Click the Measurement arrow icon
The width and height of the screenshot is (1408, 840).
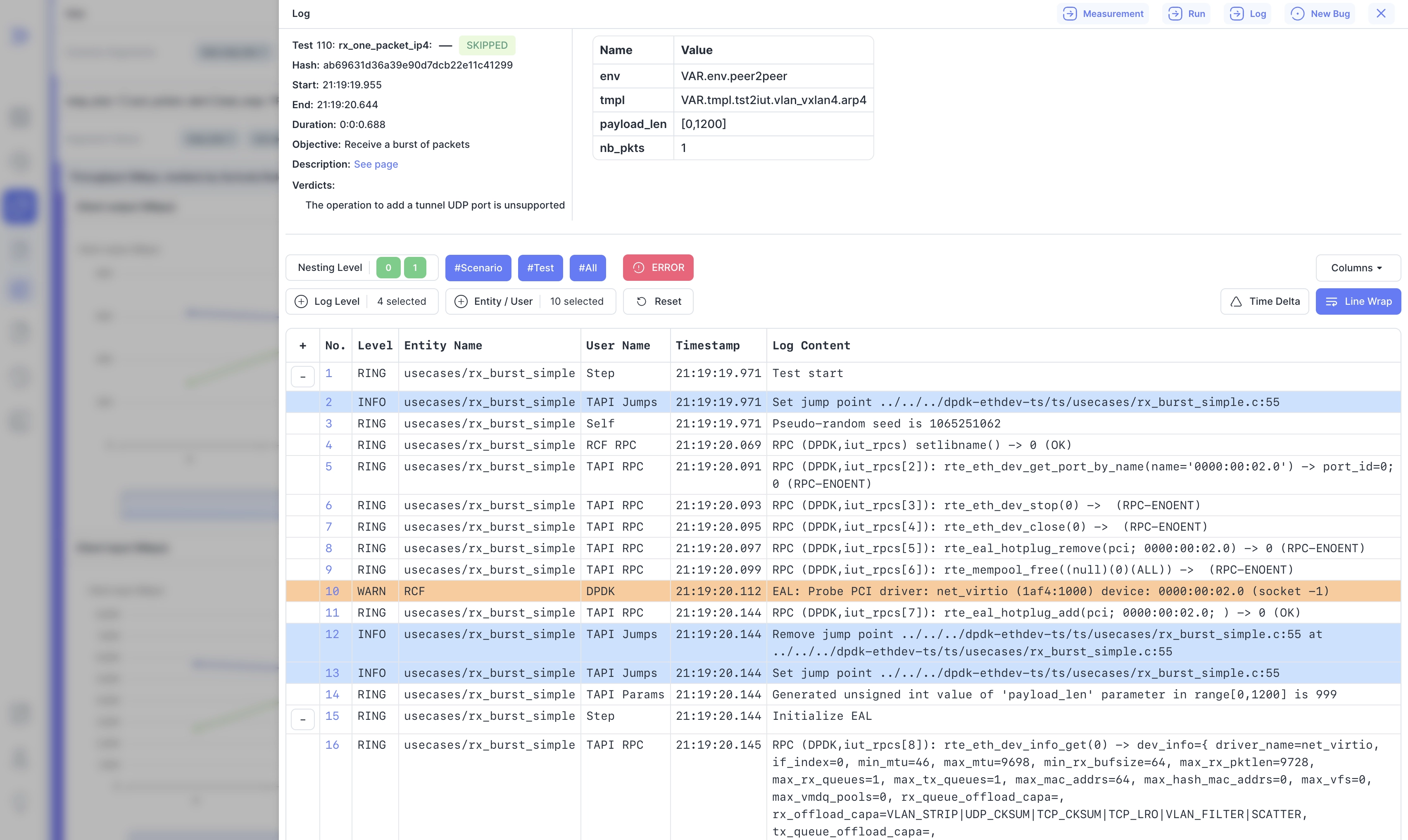pyautogui.click(x=1070, y=14)
